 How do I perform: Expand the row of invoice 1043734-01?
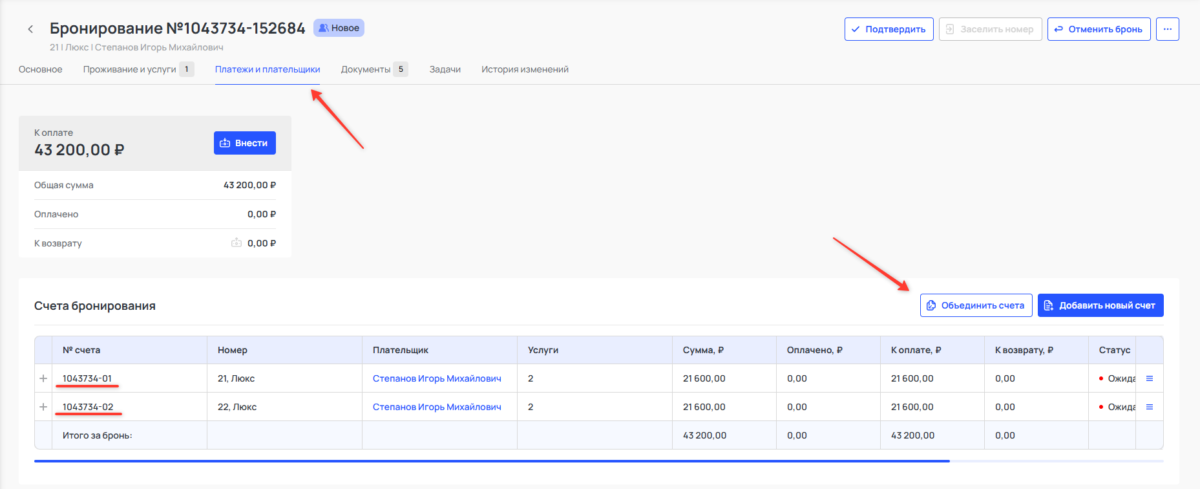(43, 378)
